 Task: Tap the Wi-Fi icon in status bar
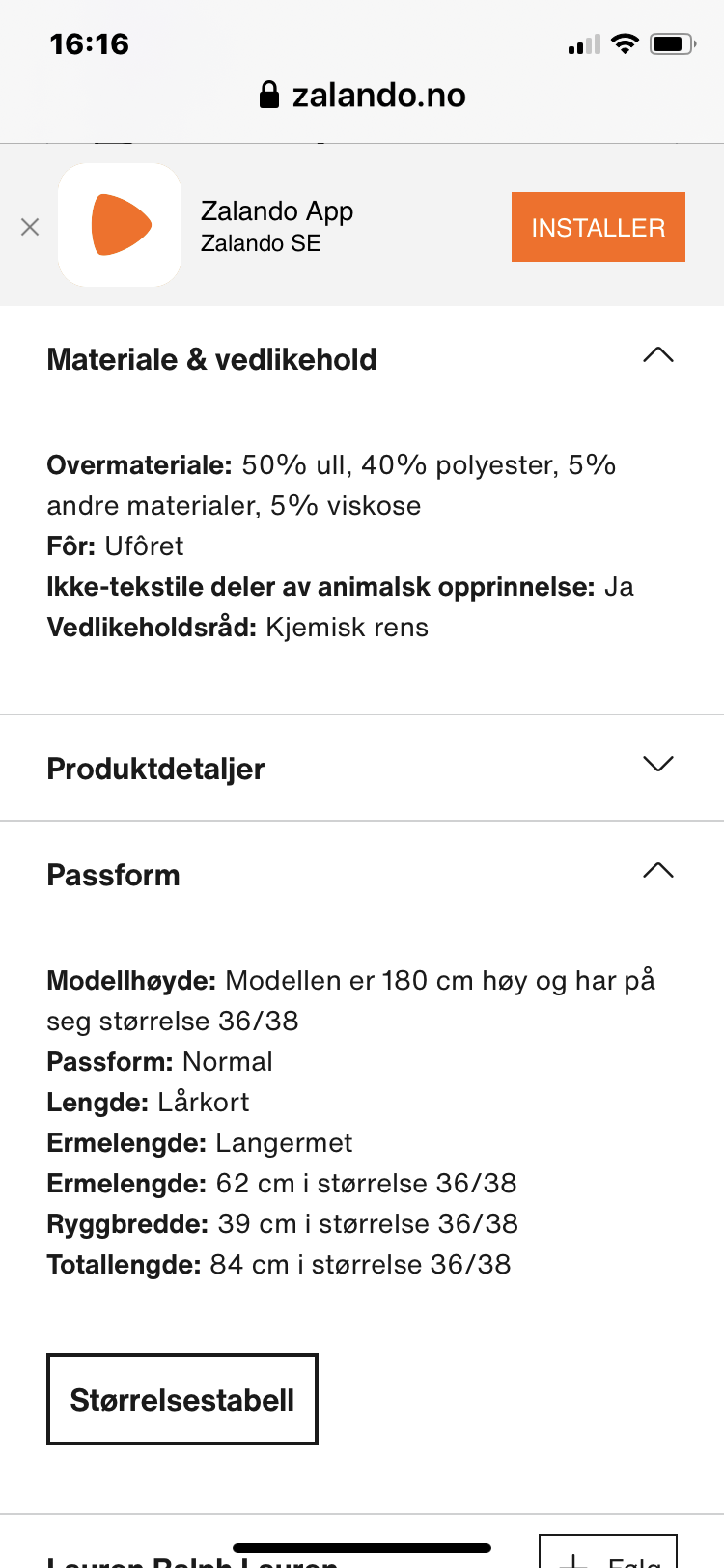pos(626,43)
